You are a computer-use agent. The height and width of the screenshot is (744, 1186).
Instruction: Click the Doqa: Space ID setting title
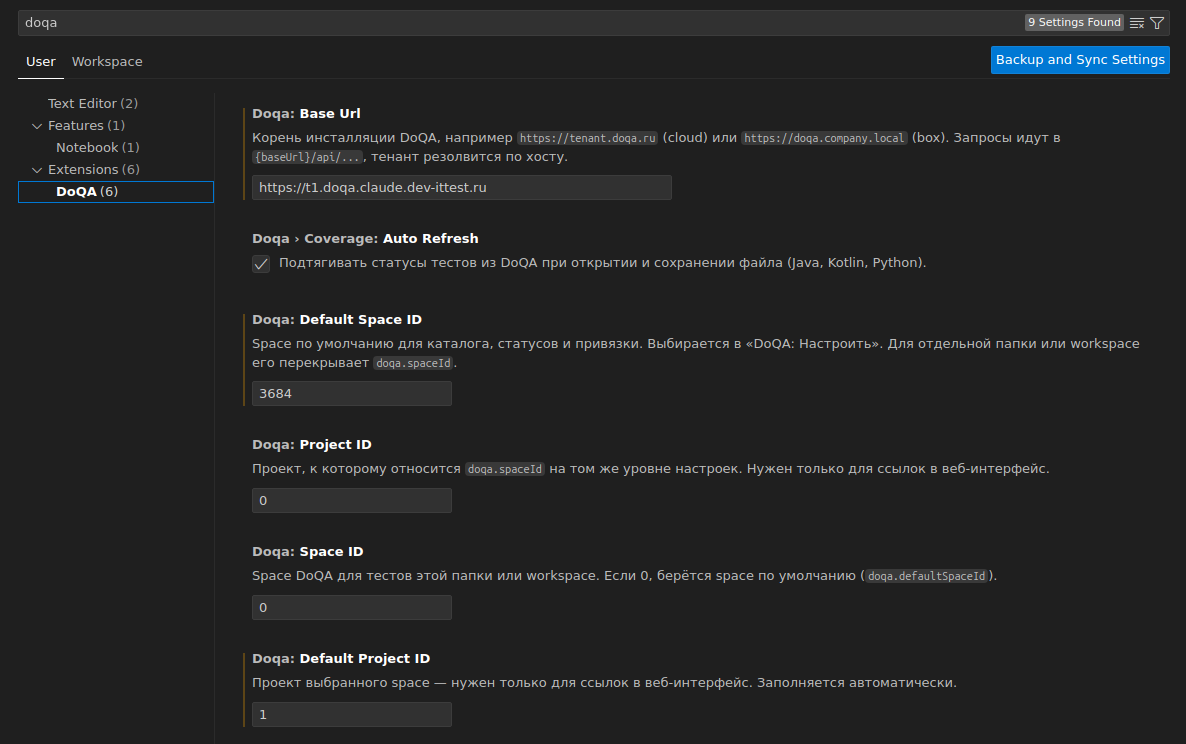(308, 552)
